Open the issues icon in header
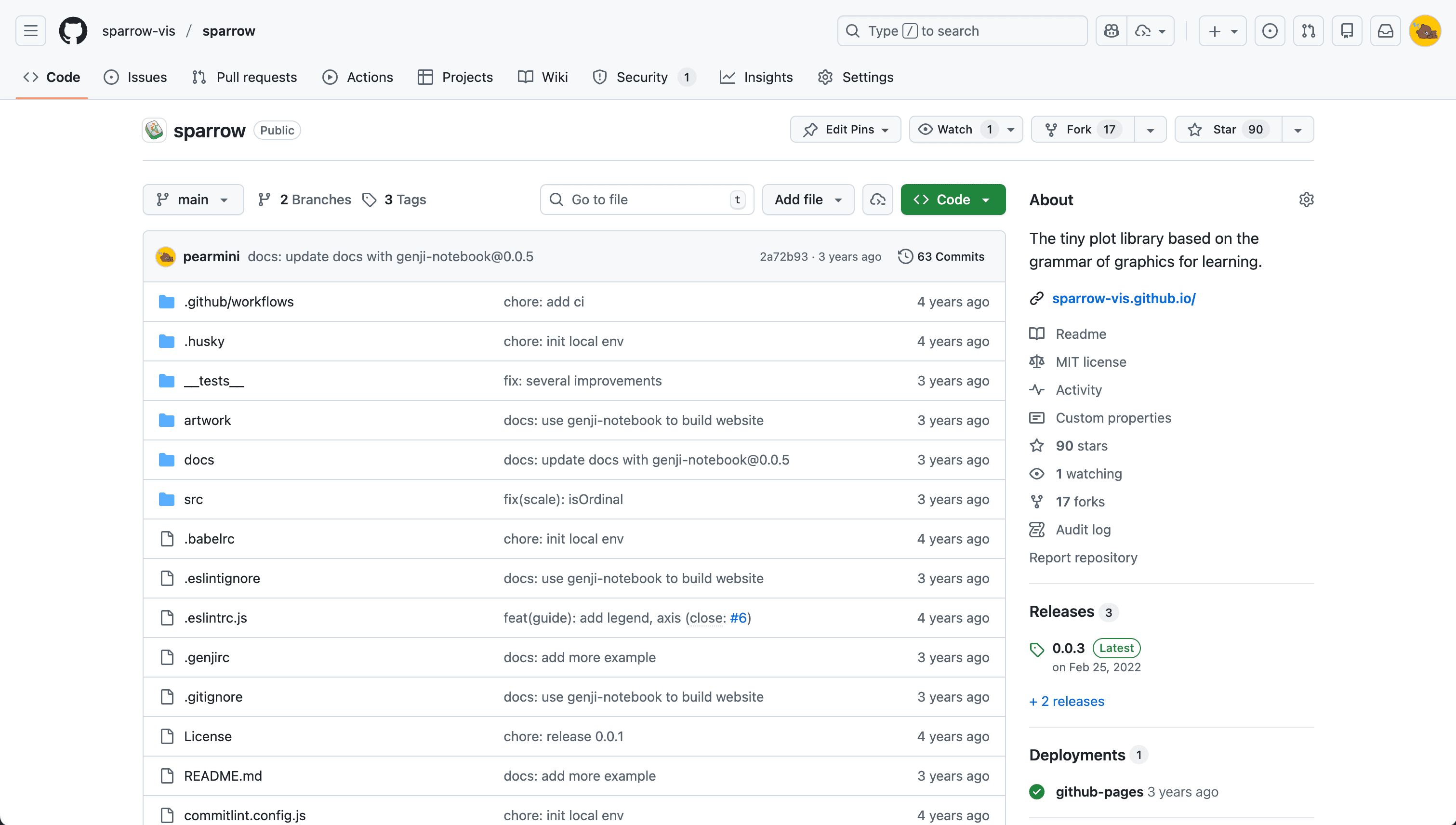This screenshot has height=825, width=1456. pos(1270,30)
